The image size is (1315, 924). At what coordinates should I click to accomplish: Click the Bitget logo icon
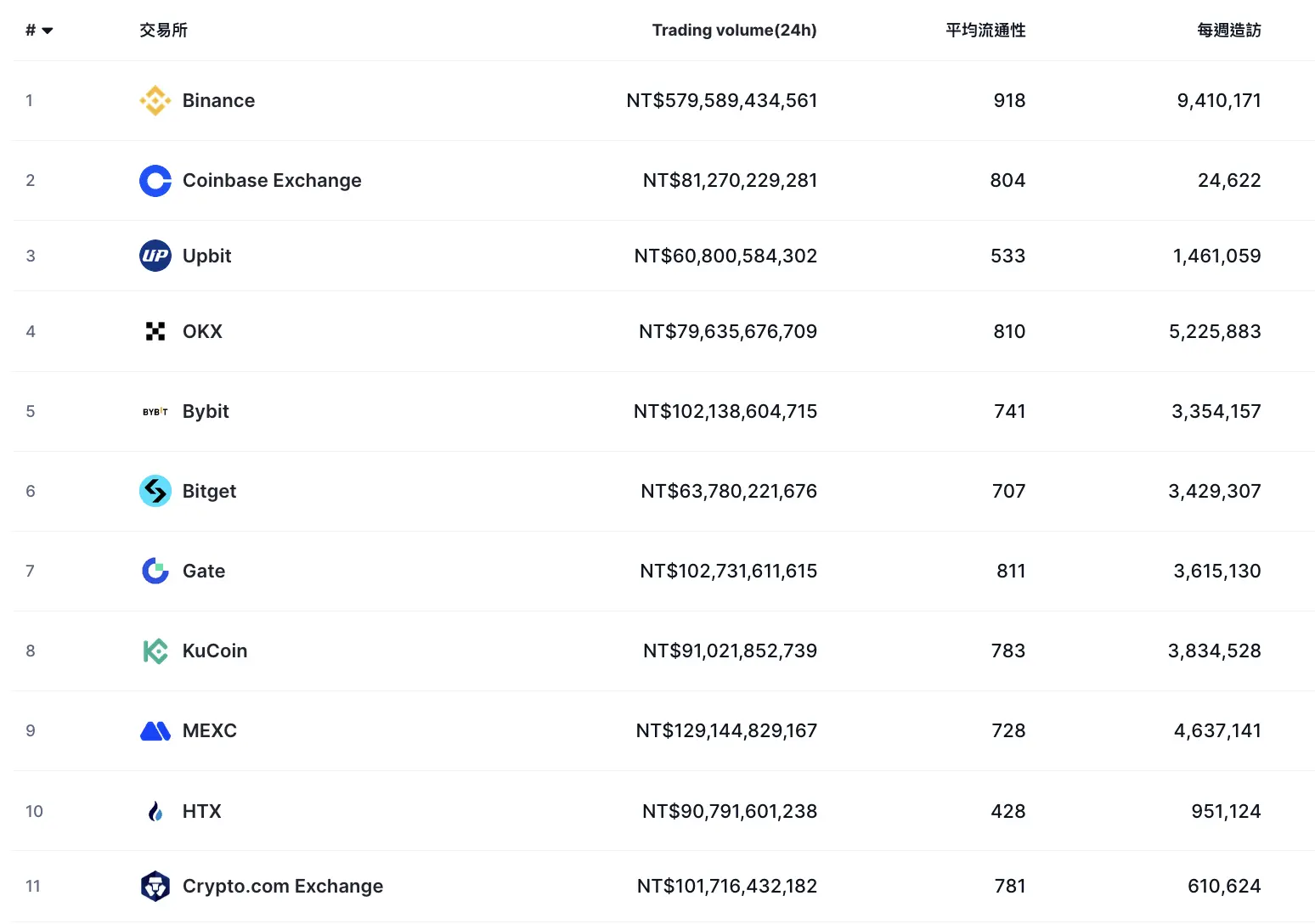point(155,491)
